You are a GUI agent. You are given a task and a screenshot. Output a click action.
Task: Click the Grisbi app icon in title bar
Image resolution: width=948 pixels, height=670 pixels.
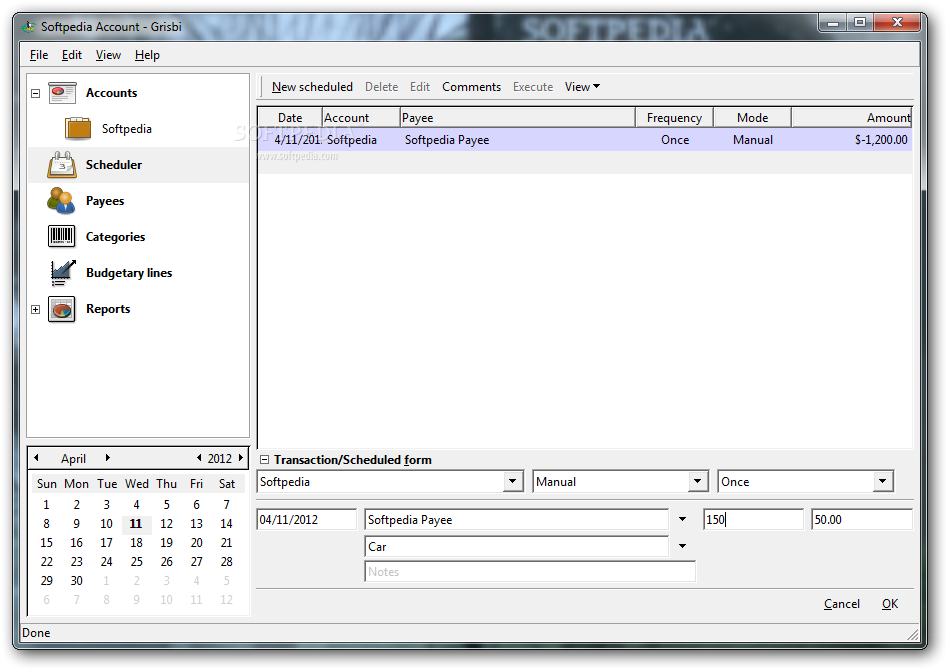point(28,27)
